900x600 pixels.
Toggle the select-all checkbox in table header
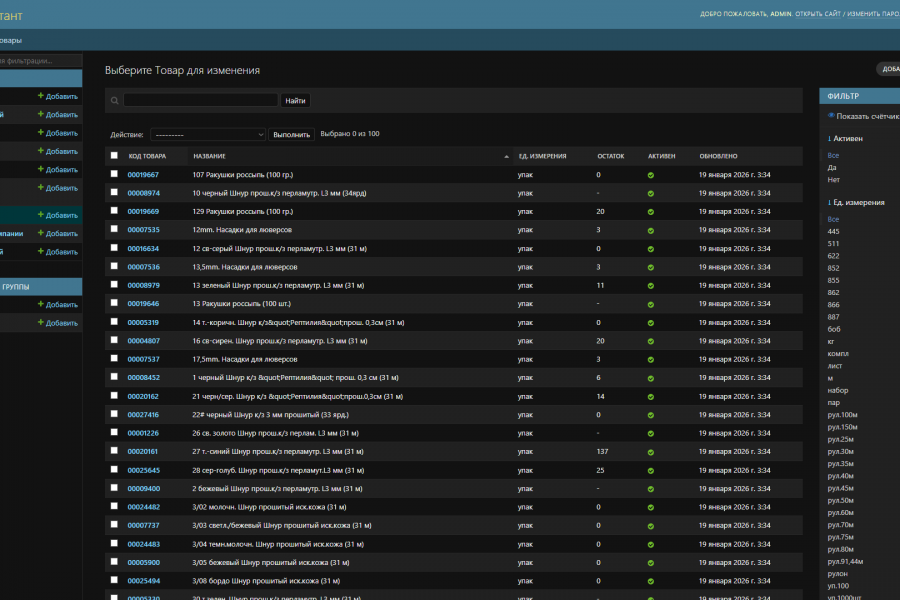tap(114, 156)
